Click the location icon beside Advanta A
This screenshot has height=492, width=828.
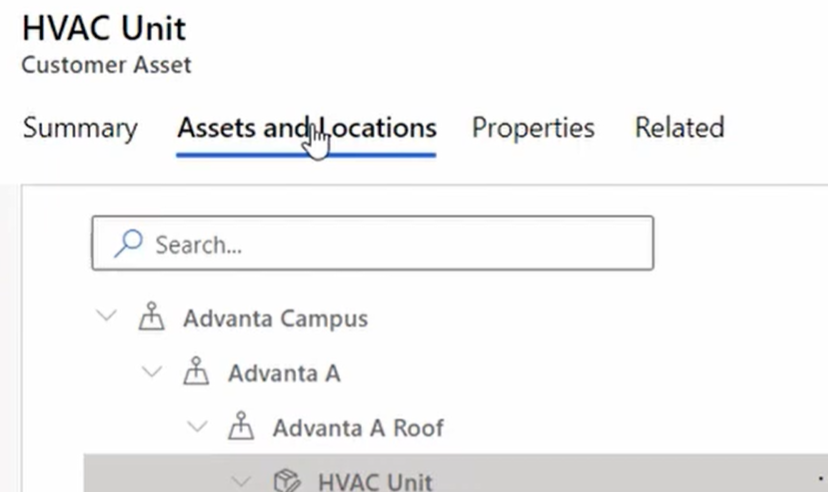[196, 371]
